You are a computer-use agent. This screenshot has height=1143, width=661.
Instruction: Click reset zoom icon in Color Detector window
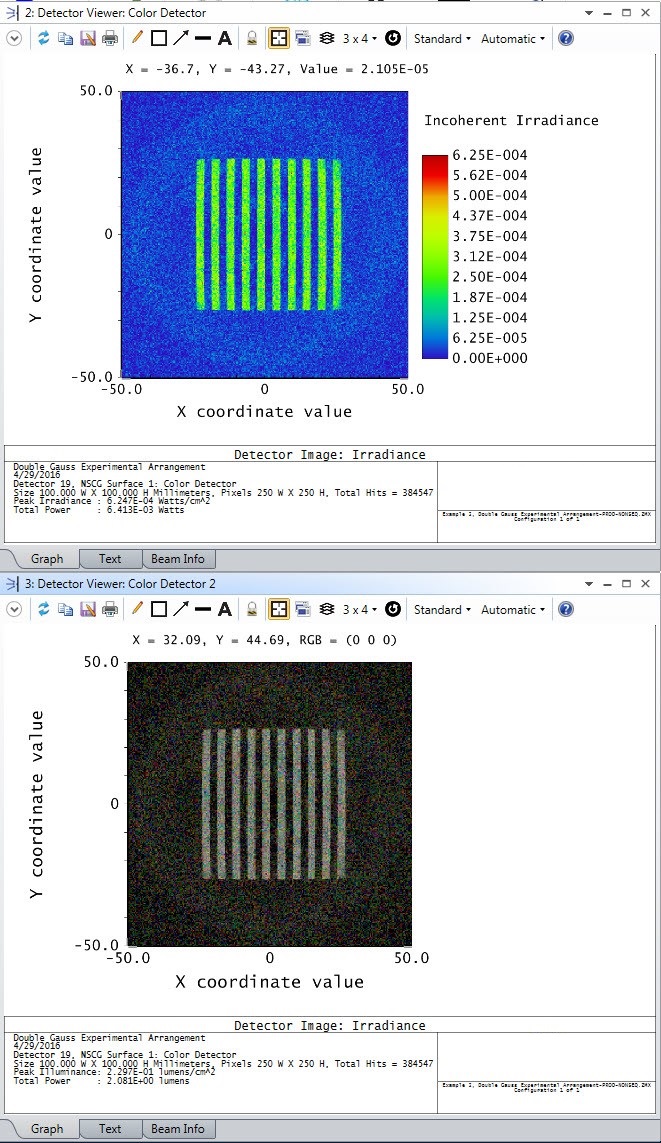pos(393,39)
